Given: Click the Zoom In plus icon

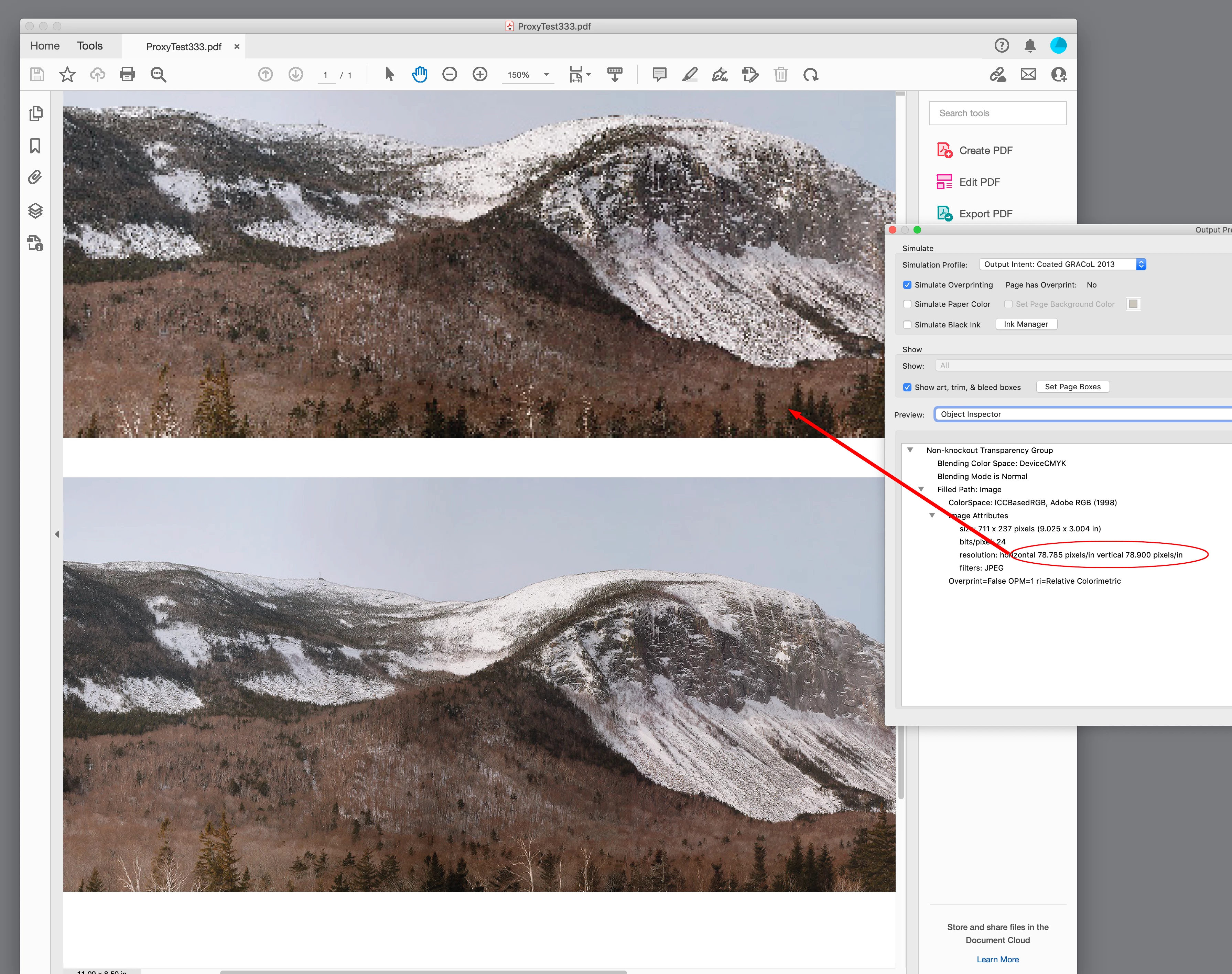Looking at the screenshot, I should tap(480, 74).
